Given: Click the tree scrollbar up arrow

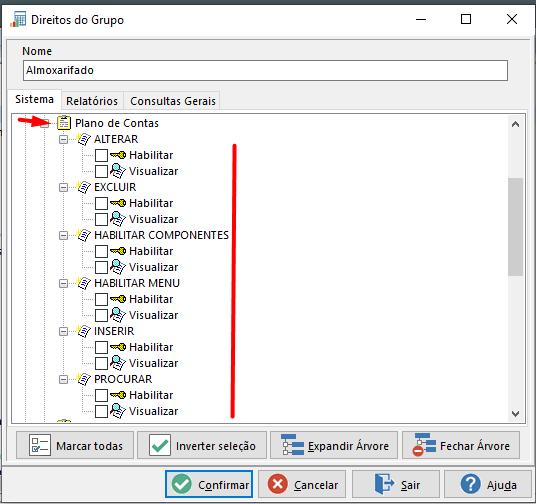Looking at the screenshot, I should pos(515,124).
